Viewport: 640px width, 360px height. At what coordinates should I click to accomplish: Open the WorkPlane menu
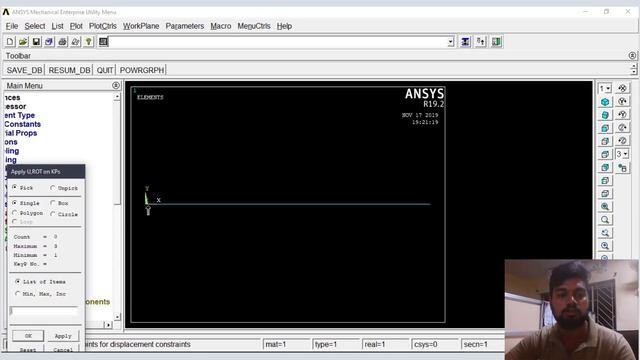pos(141,26)
